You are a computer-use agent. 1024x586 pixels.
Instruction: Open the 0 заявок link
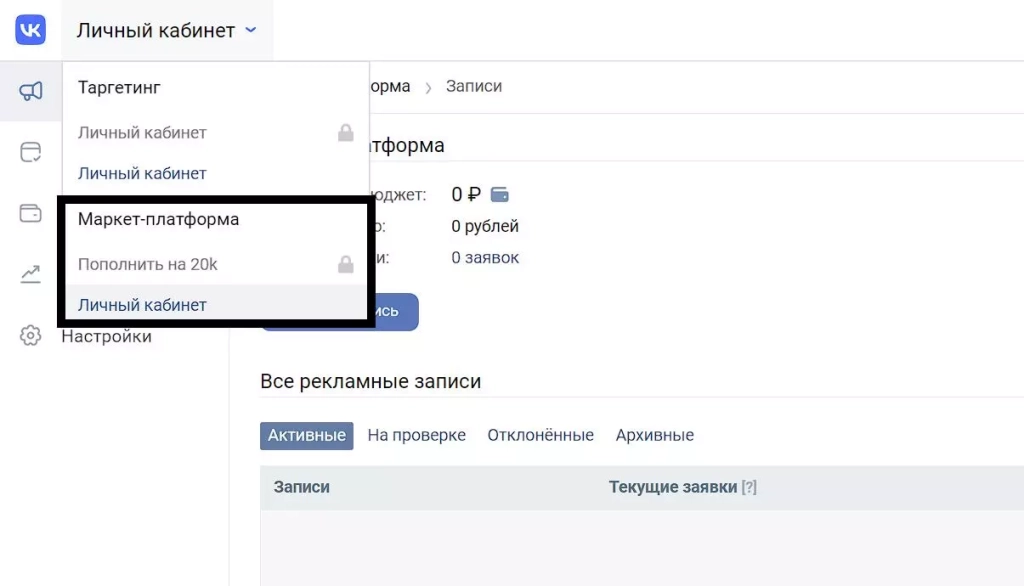485,258
